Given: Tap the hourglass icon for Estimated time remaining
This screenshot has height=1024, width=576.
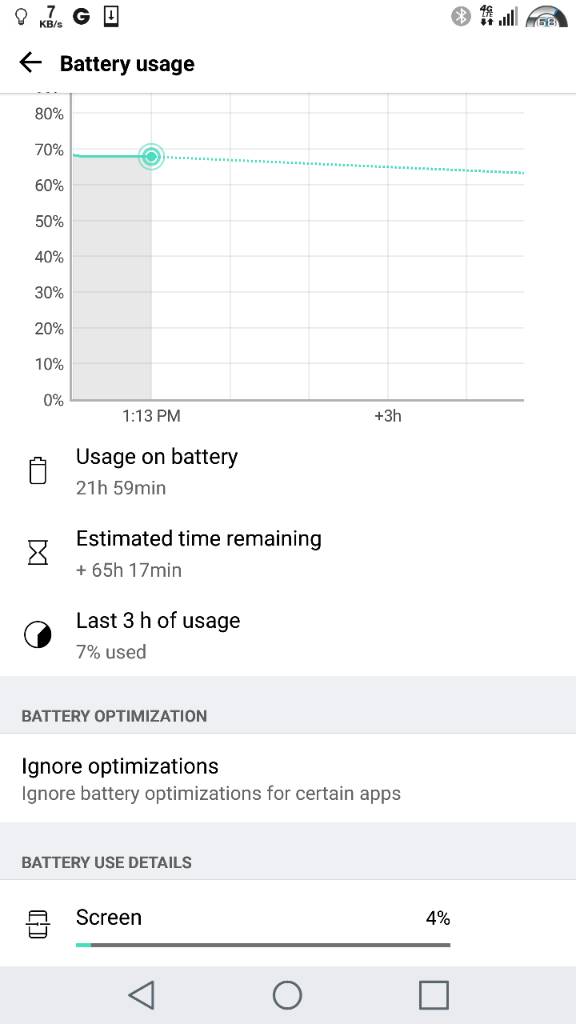Looking at the screenshot, I should 38,553.
